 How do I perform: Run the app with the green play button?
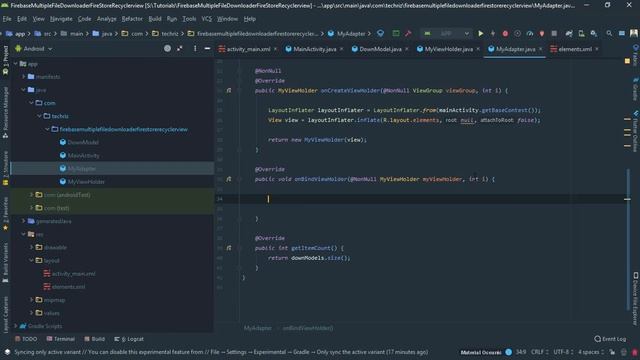(481, 33)
